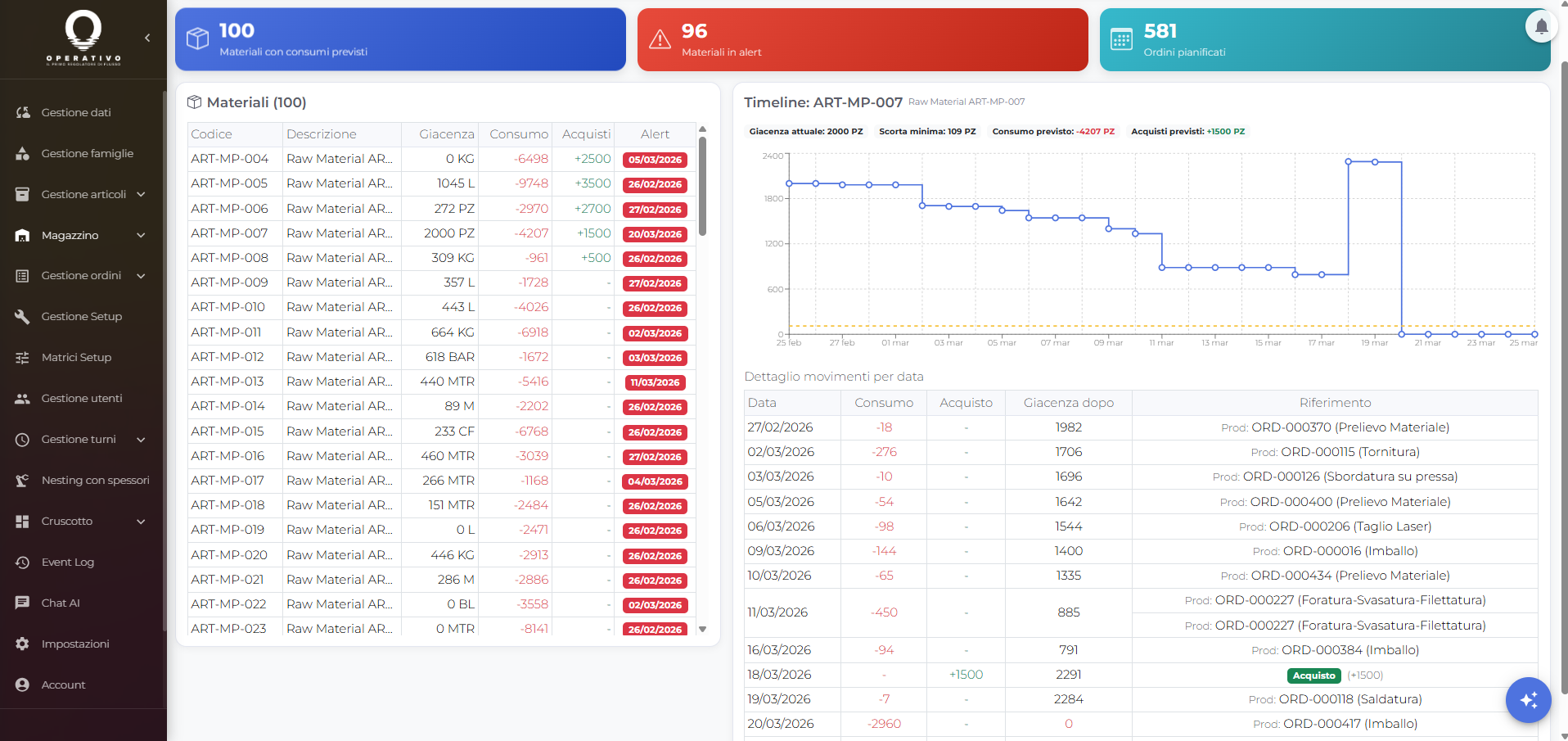Open Matrici Setup via its sliders icon
1568x741 pixels.
point(23,357)
